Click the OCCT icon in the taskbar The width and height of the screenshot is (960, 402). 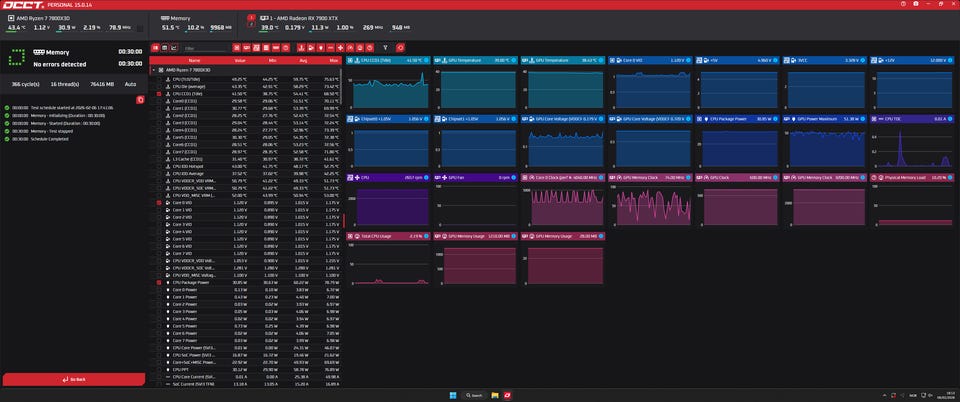pyautogui.click(x=508, y=395)
